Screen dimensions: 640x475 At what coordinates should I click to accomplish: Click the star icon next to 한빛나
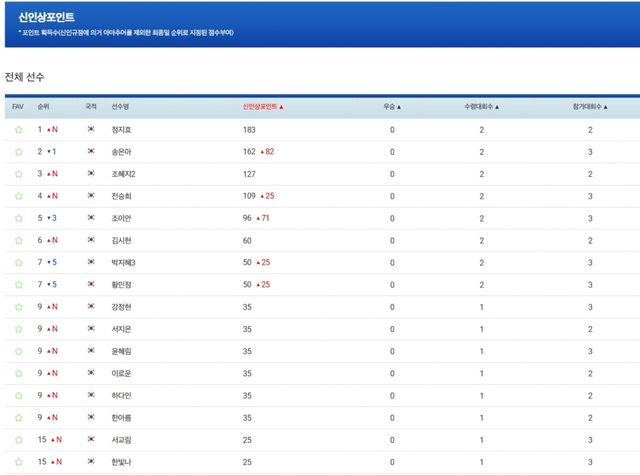[x=18, y=461]
